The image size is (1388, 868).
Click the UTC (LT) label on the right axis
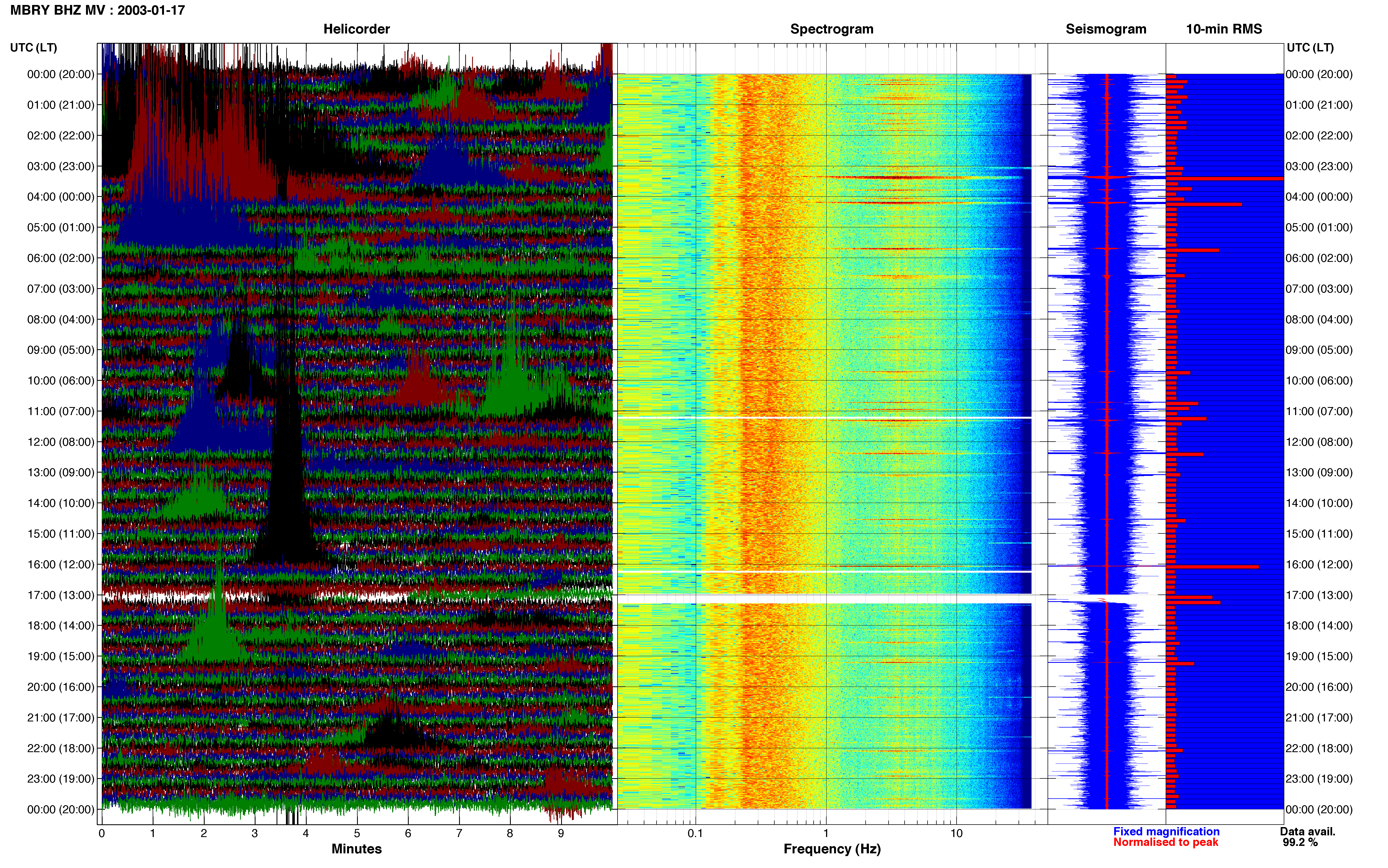click(x=1310, y=48)
